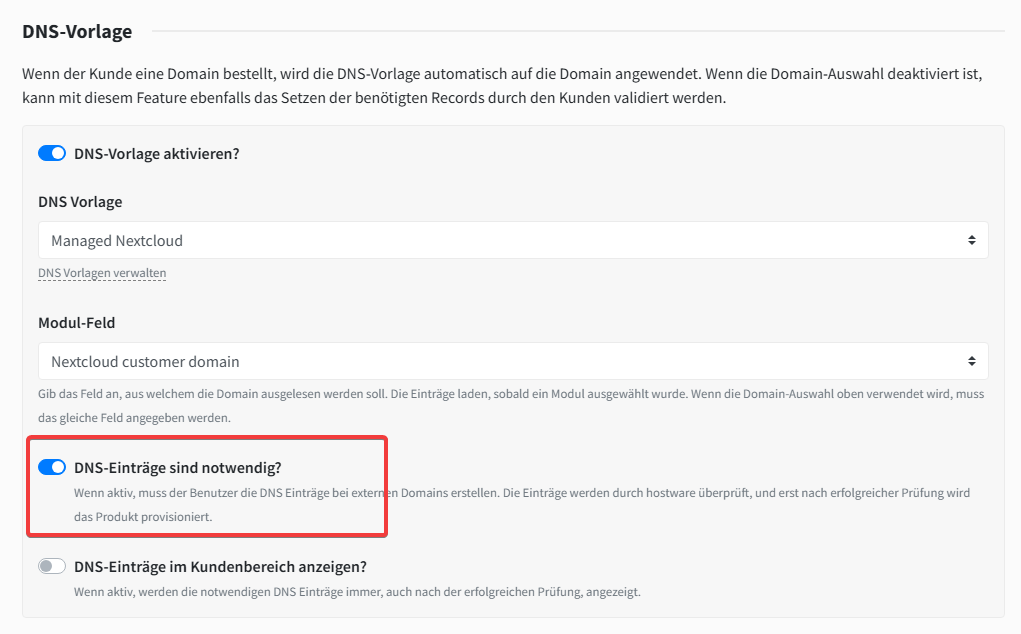Click the arrow icon of the Modul-Feld select
The width and height of the screenshot is (1021, 634).
point(971,361)
